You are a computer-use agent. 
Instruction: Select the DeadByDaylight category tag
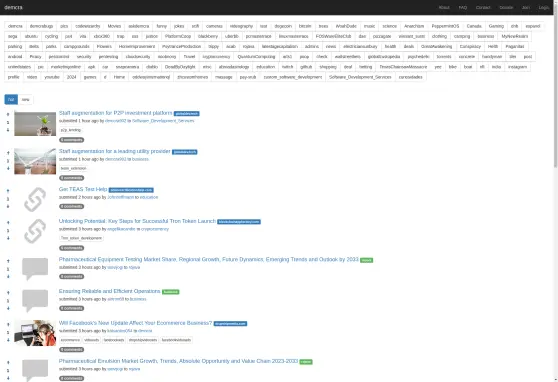pyautogui.click(x=180, y=67)
